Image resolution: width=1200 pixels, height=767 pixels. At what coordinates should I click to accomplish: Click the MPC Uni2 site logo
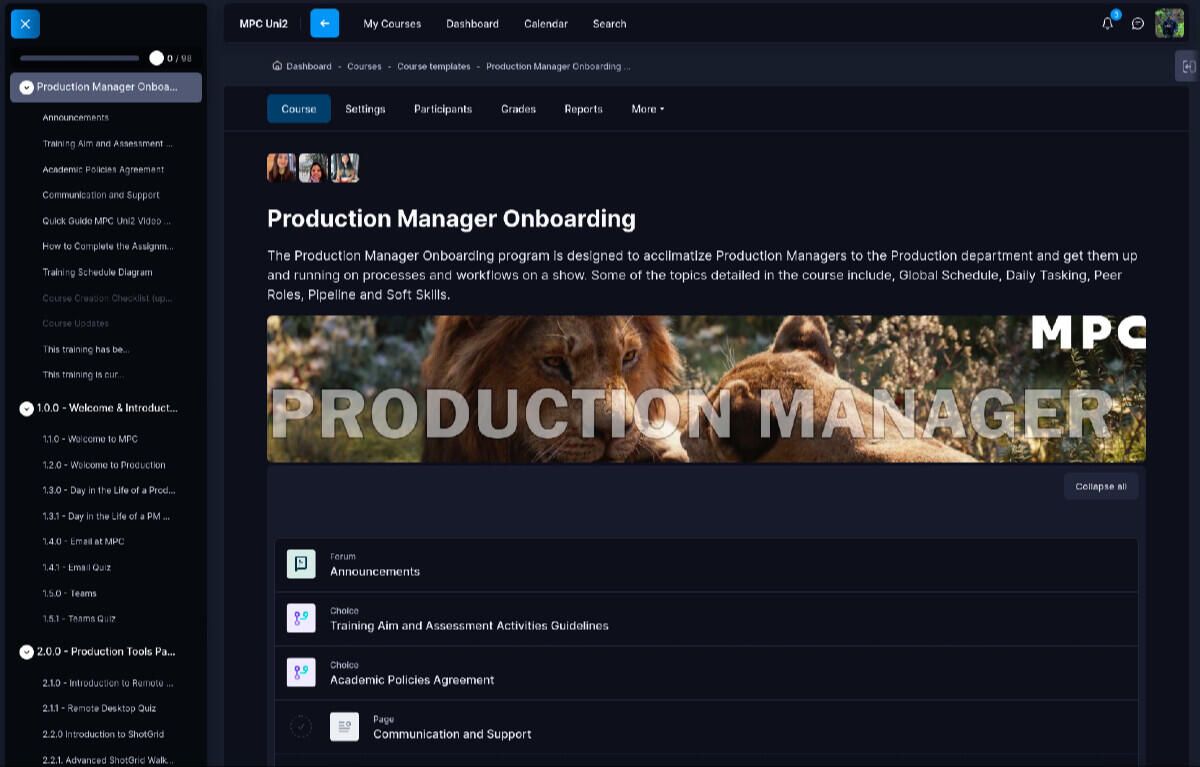point(263,23)
